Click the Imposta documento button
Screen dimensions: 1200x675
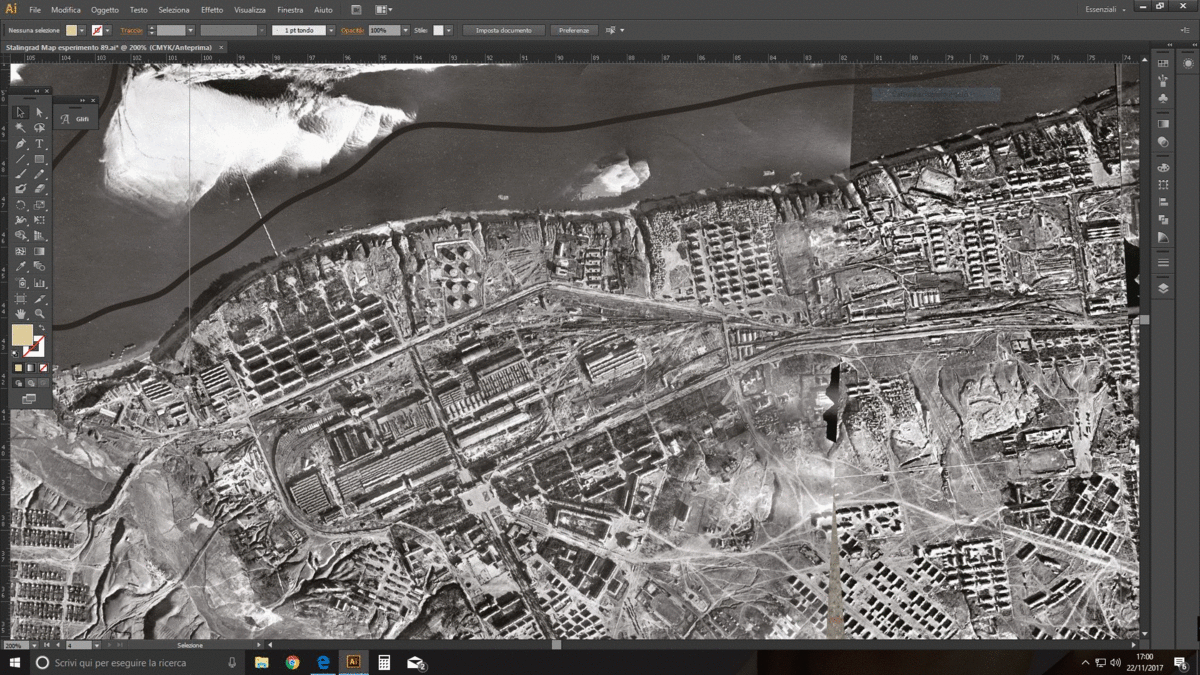click(504, 31)
